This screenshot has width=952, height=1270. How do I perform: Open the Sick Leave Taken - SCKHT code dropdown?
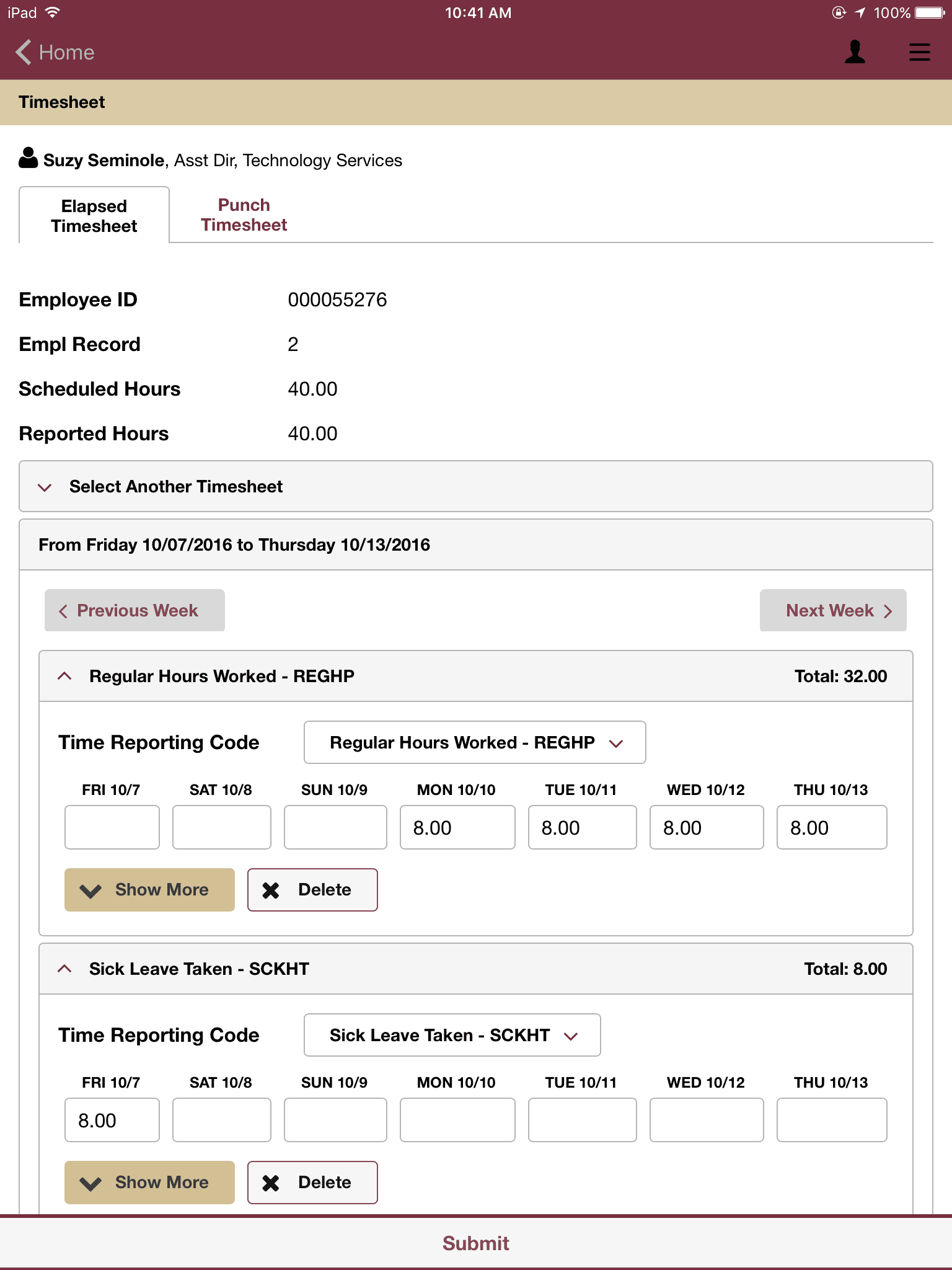click(x=452, y=1035)
